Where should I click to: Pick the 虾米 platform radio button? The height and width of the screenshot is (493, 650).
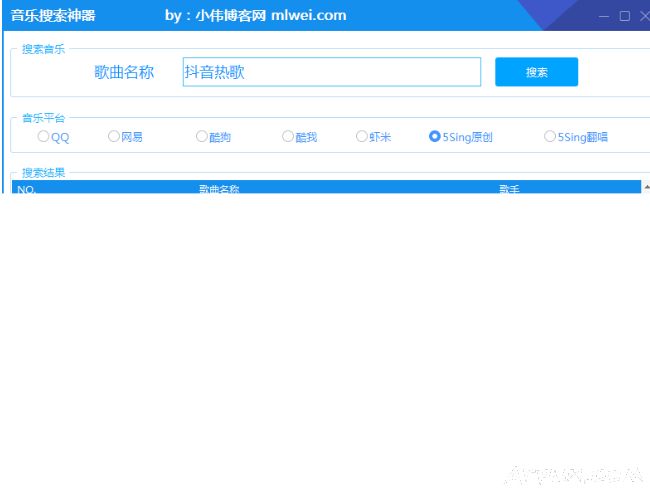point(374,136)
